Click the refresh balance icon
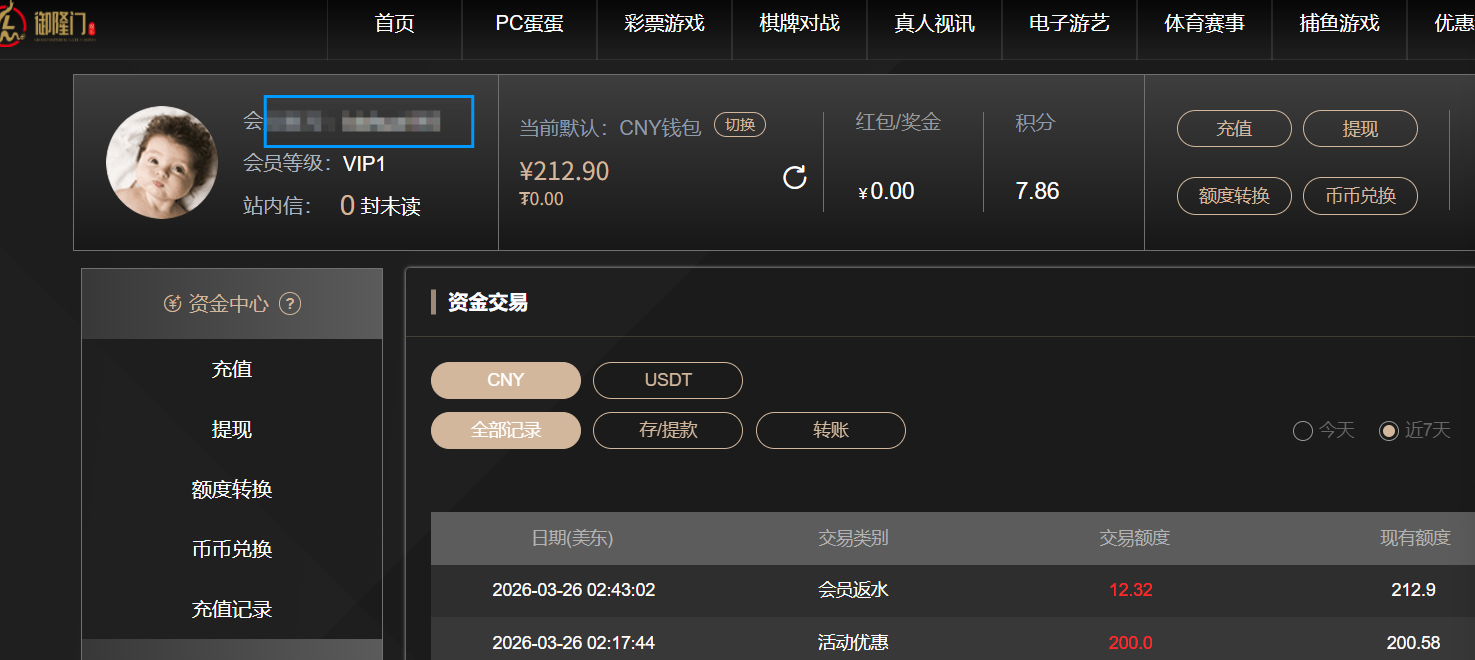Screen dimensions: 1475x660 coord(795,178)
